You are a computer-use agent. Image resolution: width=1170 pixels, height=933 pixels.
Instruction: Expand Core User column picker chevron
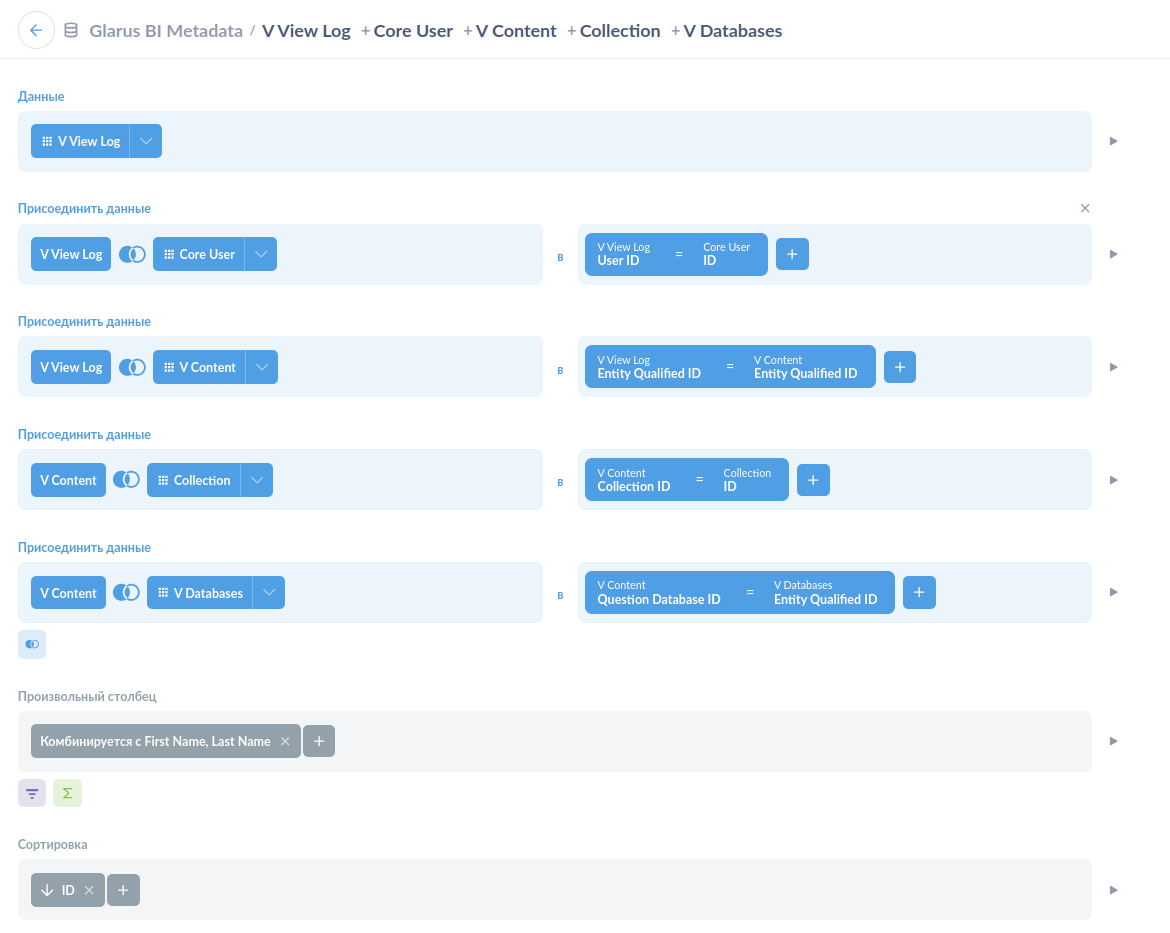pos(261,255)
